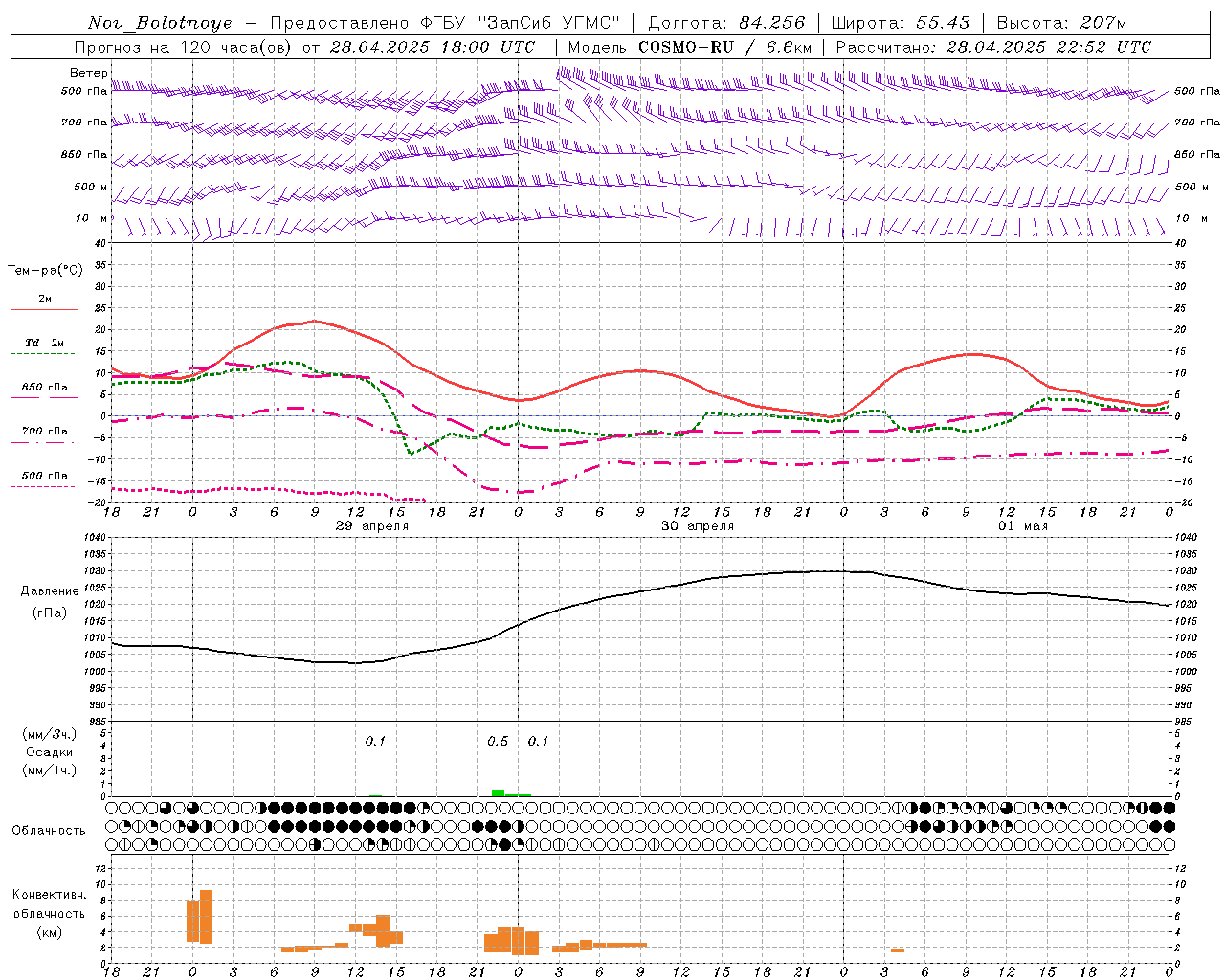1225x980 pixels.
Task: Click the 'Осадки' precipitation label
Action: (x=50, y=752)
